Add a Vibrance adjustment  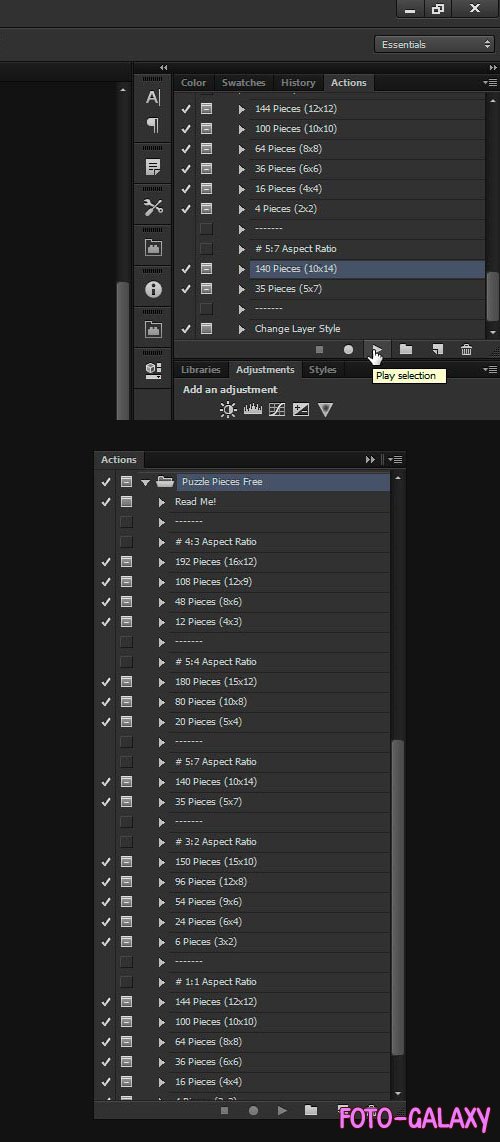[325, 410]
